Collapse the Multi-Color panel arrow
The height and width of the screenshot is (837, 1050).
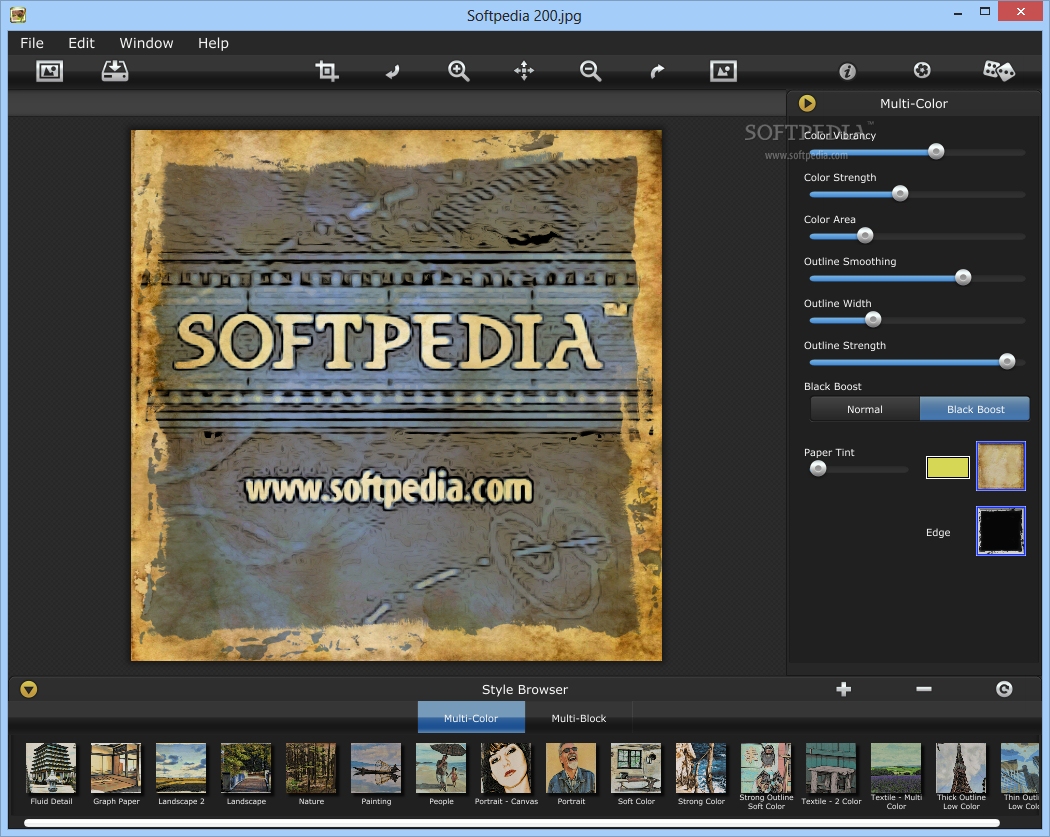[807, 103]
